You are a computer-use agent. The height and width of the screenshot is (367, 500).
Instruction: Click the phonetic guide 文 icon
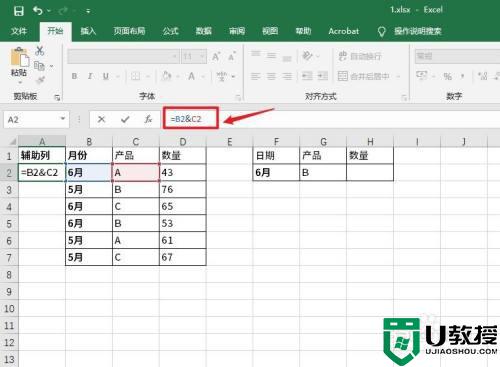point(222,77)
